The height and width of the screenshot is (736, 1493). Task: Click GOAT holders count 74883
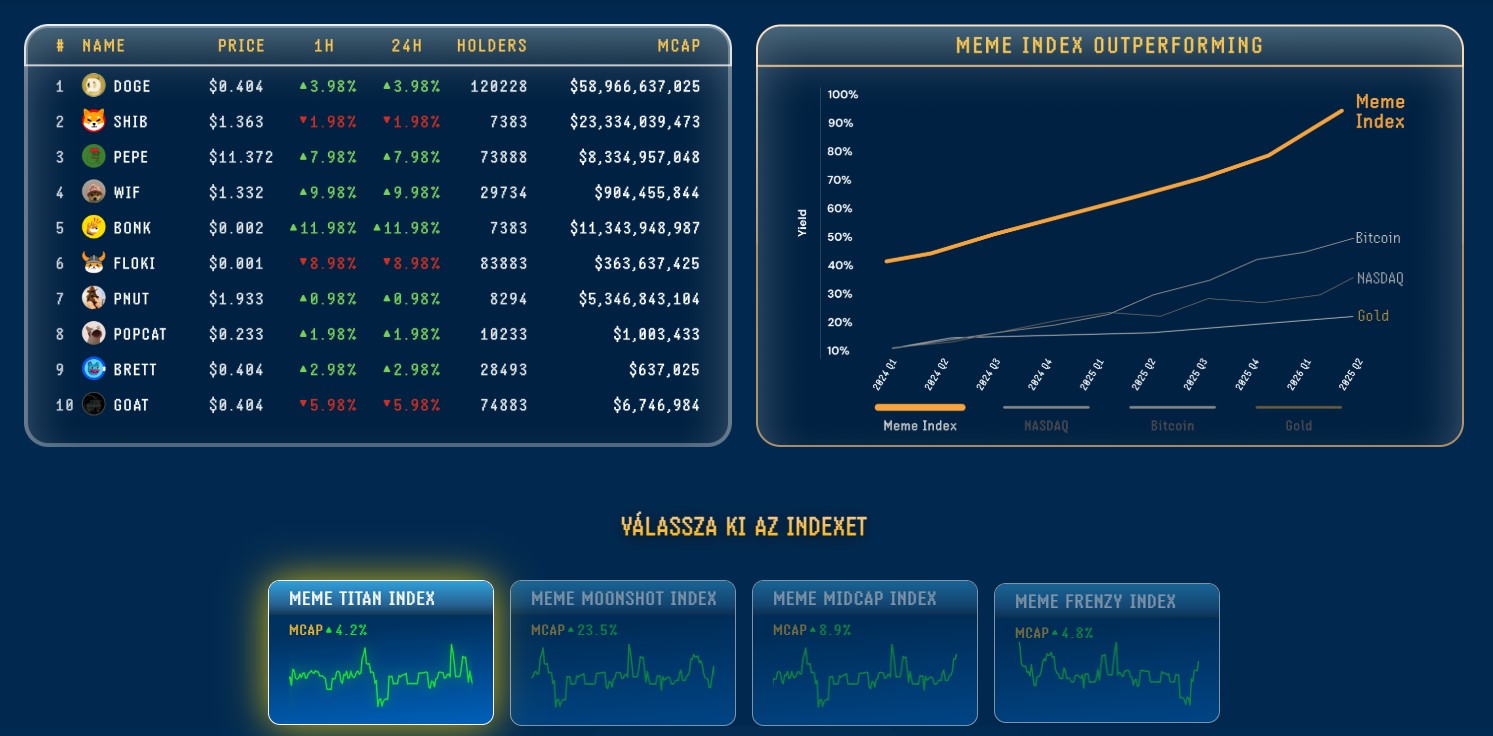(x=503, y=406)
